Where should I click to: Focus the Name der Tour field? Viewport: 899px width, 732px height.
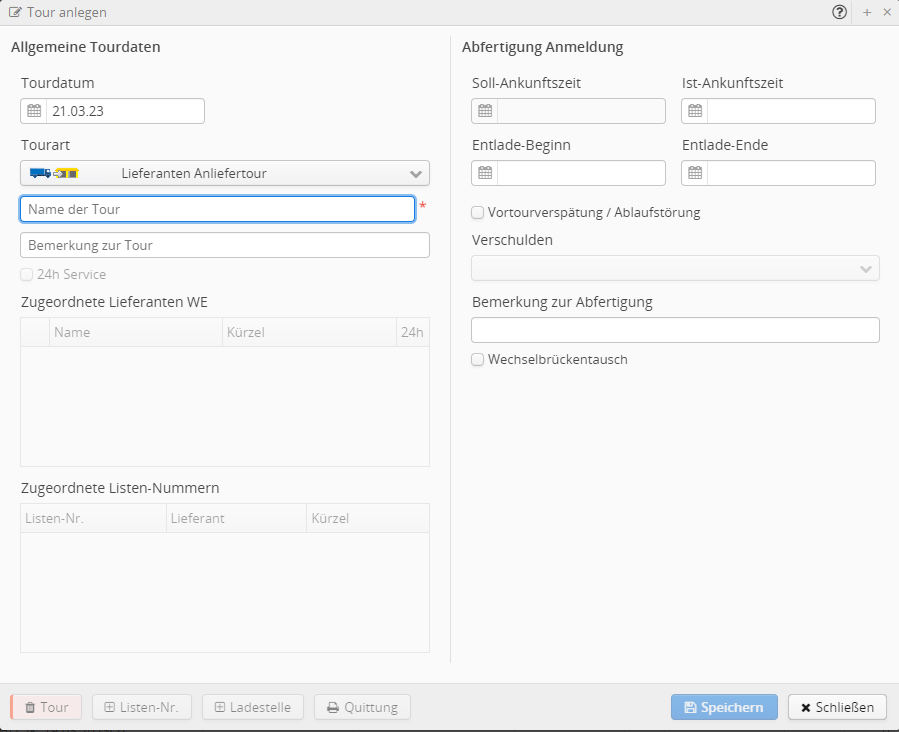pos(217,209)
